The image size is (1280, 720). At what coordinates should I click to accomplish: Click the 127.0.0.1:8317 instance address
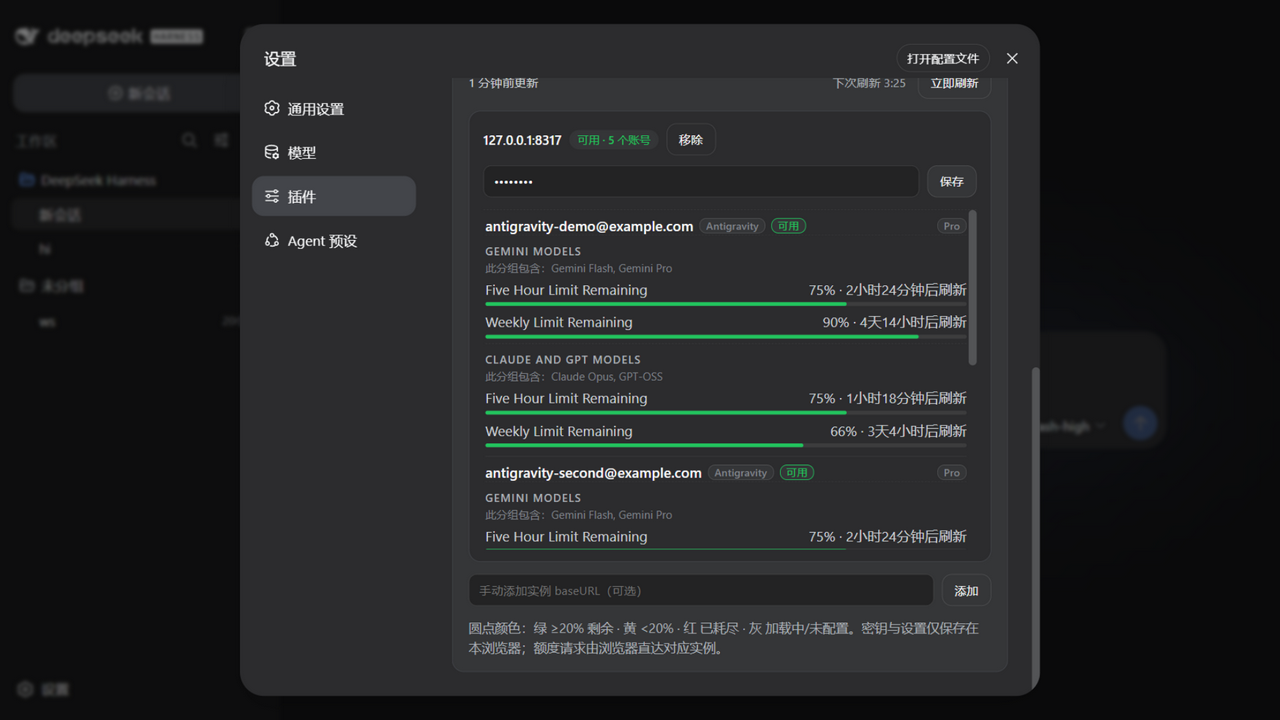522,140
